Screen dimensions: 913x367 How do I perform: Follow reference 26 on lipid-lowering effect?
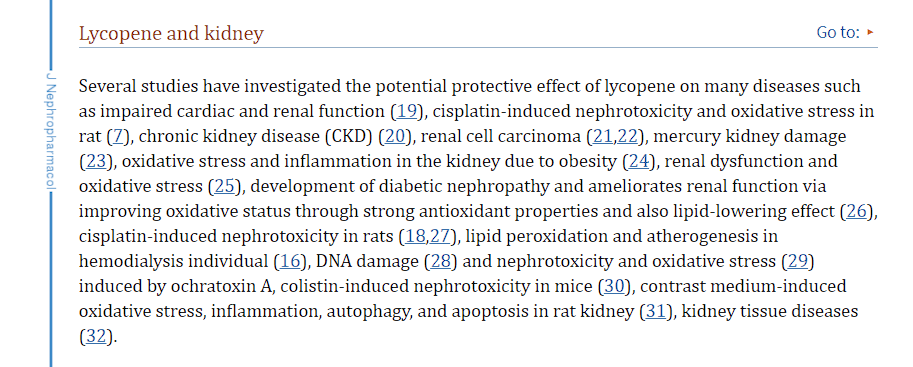click(x=857, y=211)
